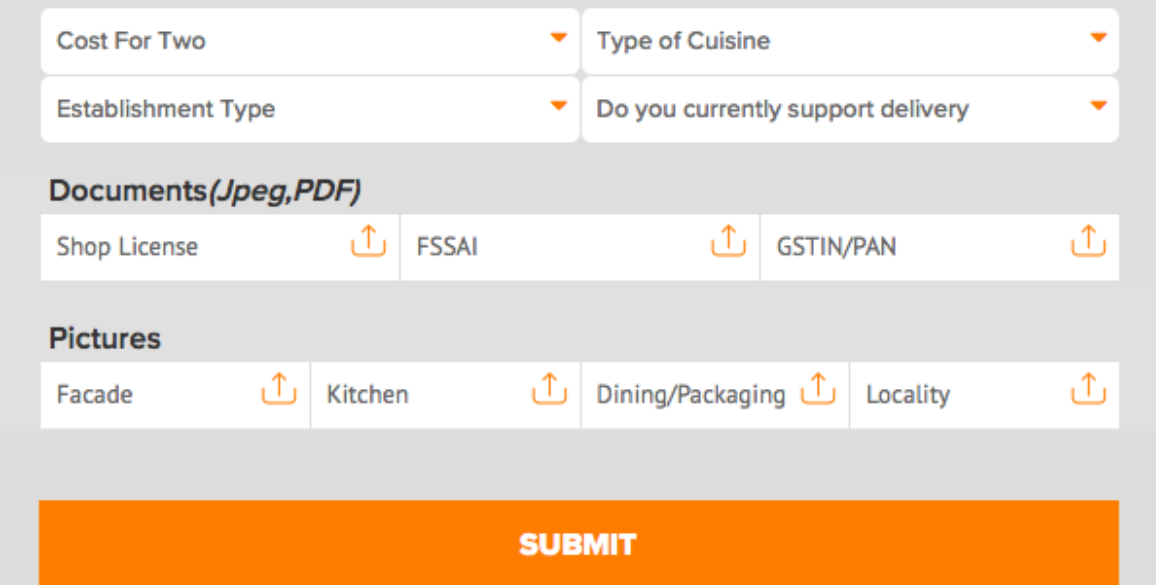Upload GSTIN/PAN using the upload icon

click(1087, 241)
